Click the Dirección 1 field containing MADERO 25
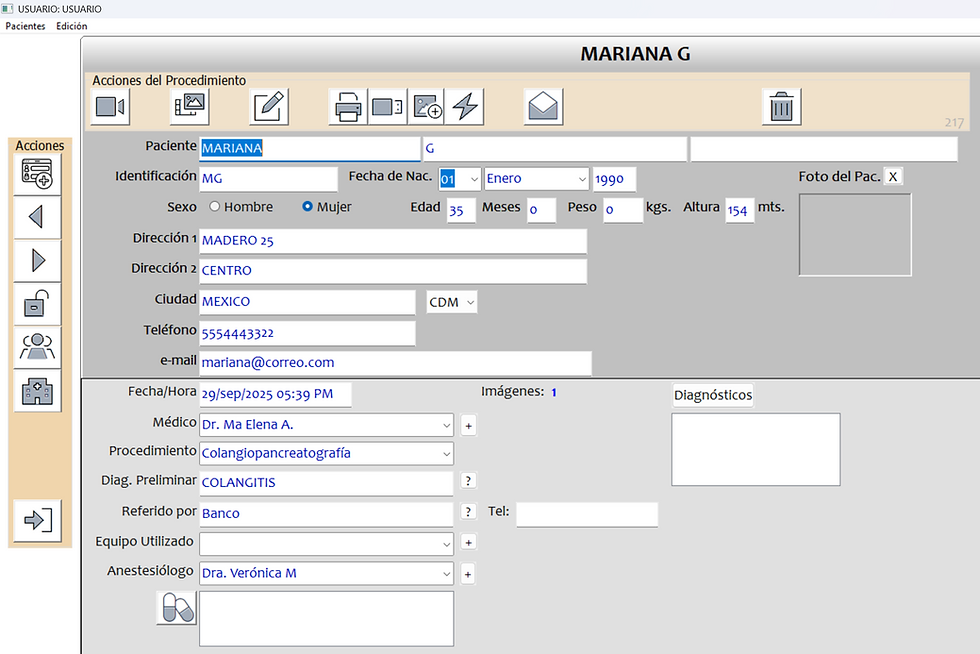This screenshot has height=654, width=980. (x=393, y=241)
